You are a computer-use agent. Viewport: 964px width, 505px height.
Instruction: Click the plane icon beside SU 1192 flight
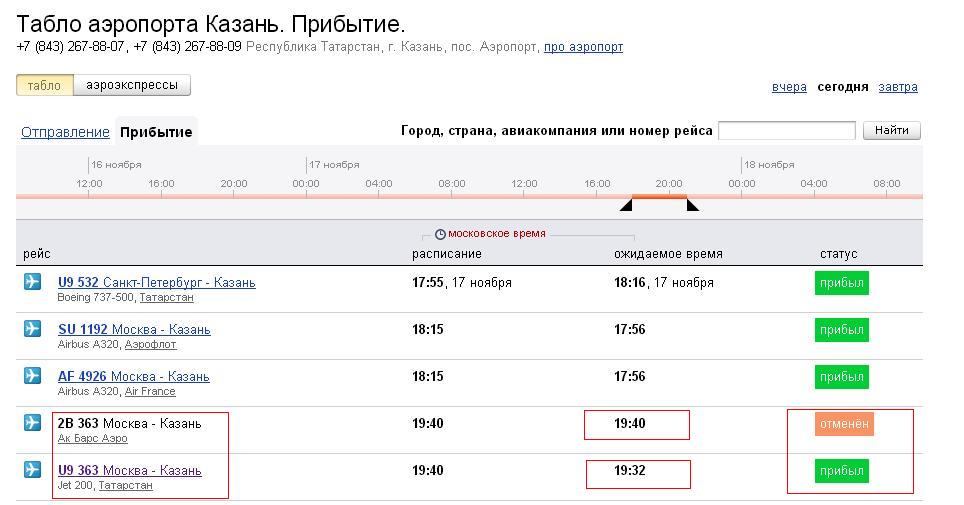click(x=32, y=328)
